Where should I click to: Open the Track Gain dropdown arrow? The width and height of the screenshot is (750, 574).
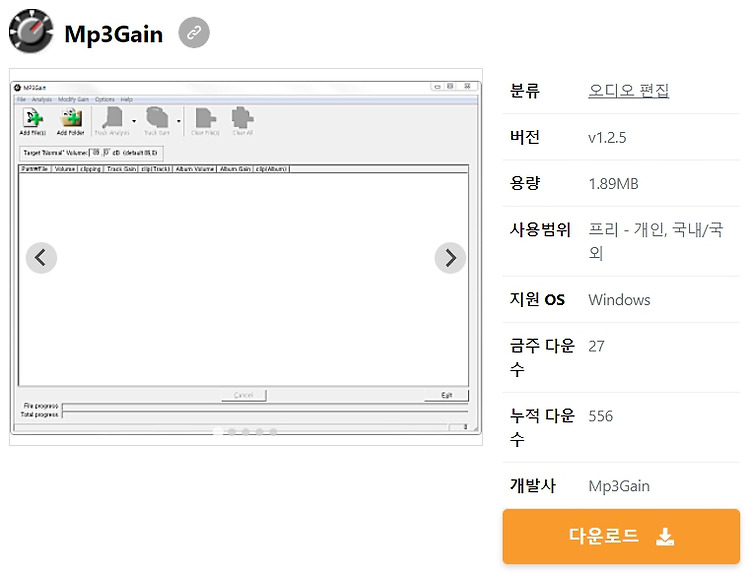point(178,121)
